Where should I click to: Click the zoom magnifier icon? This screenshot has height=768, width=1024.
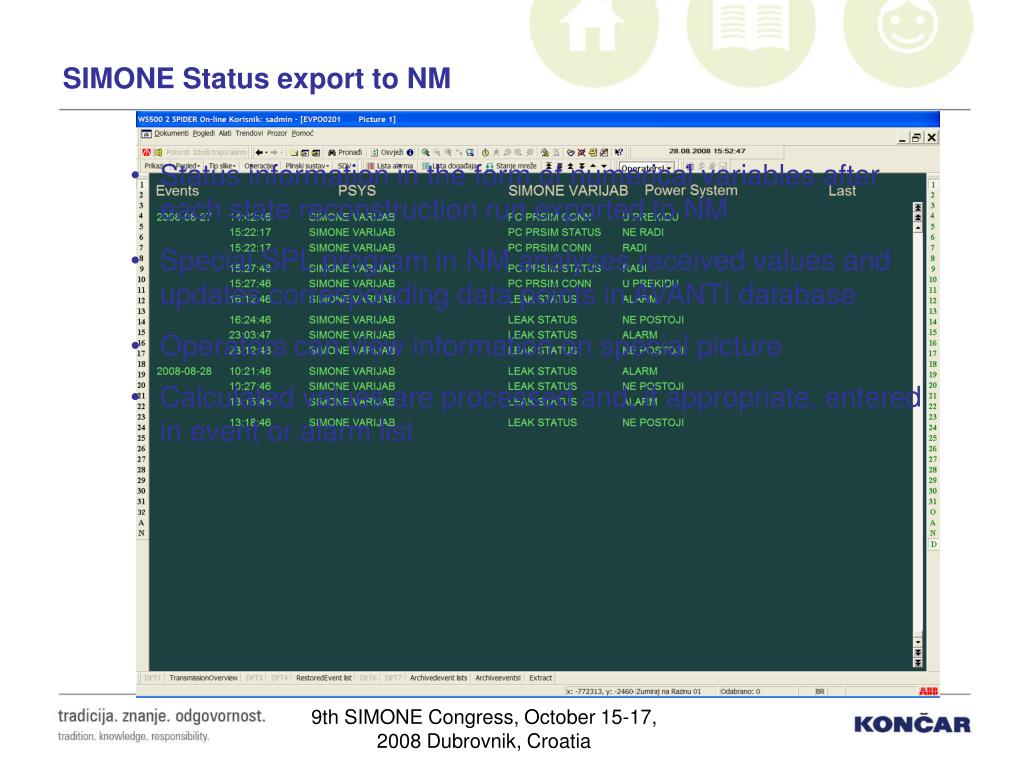426,152
